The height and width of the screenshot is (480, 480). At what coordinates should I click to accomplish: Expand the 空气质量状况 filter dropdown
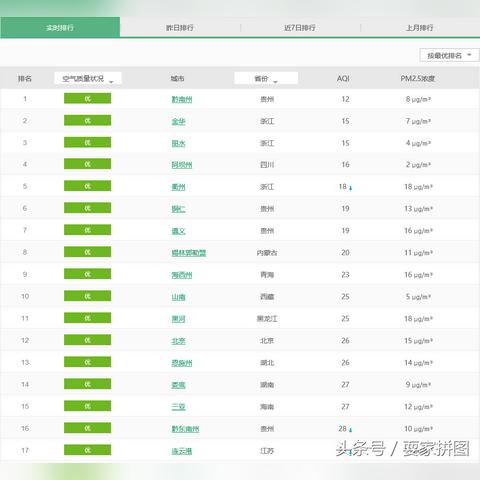tap(88, 79)
